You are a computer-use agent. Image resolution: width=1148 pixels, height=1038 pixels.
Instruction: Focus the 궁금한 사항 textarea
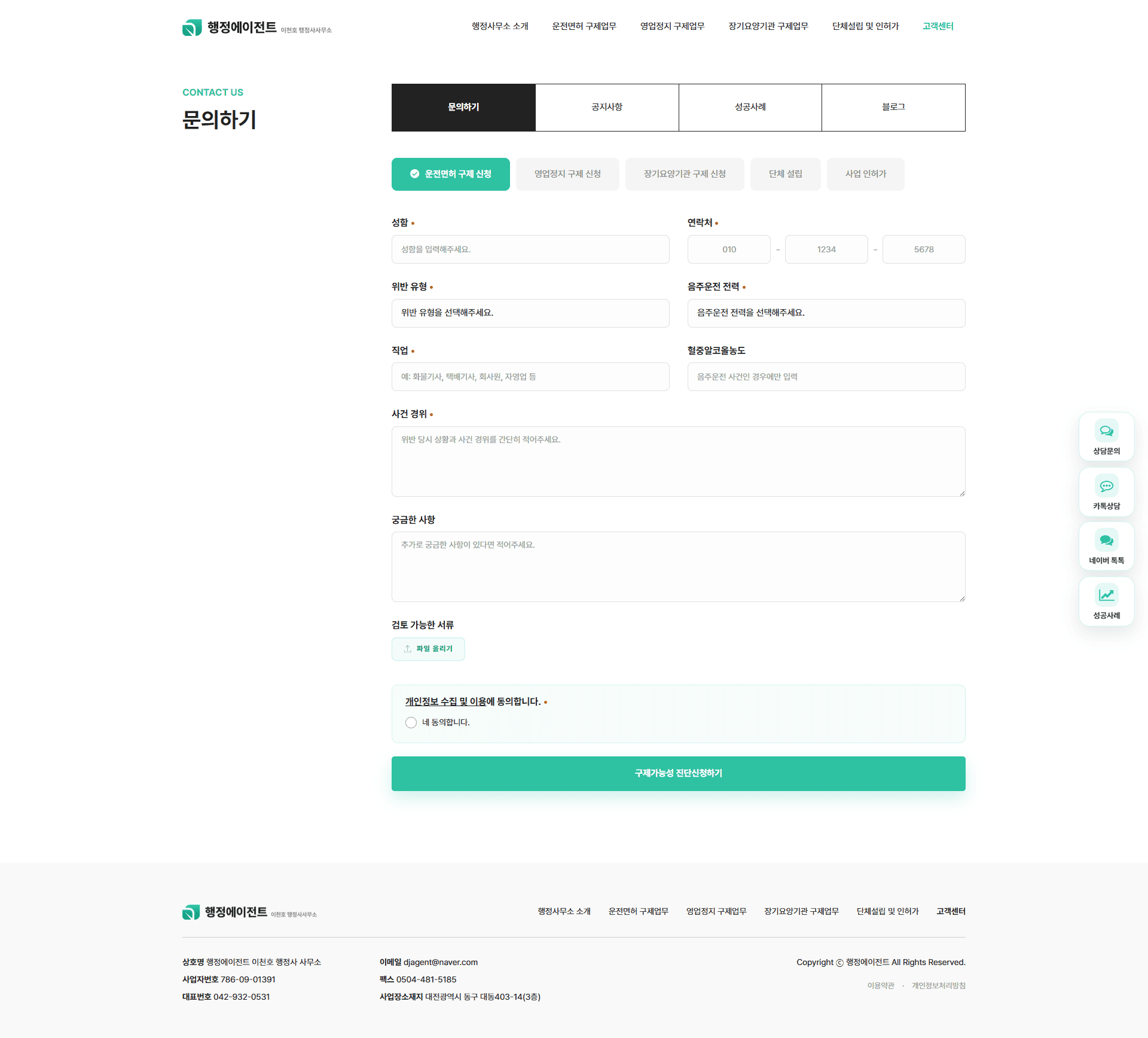(x=678, y=567)
